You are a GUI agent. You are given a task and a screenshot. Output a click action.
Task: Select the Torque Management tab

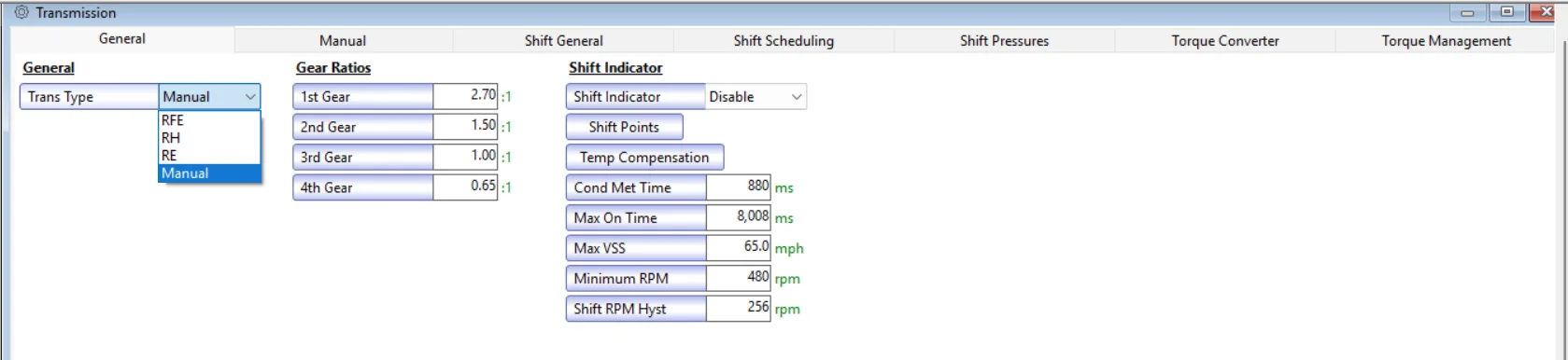click(1446, 40)
